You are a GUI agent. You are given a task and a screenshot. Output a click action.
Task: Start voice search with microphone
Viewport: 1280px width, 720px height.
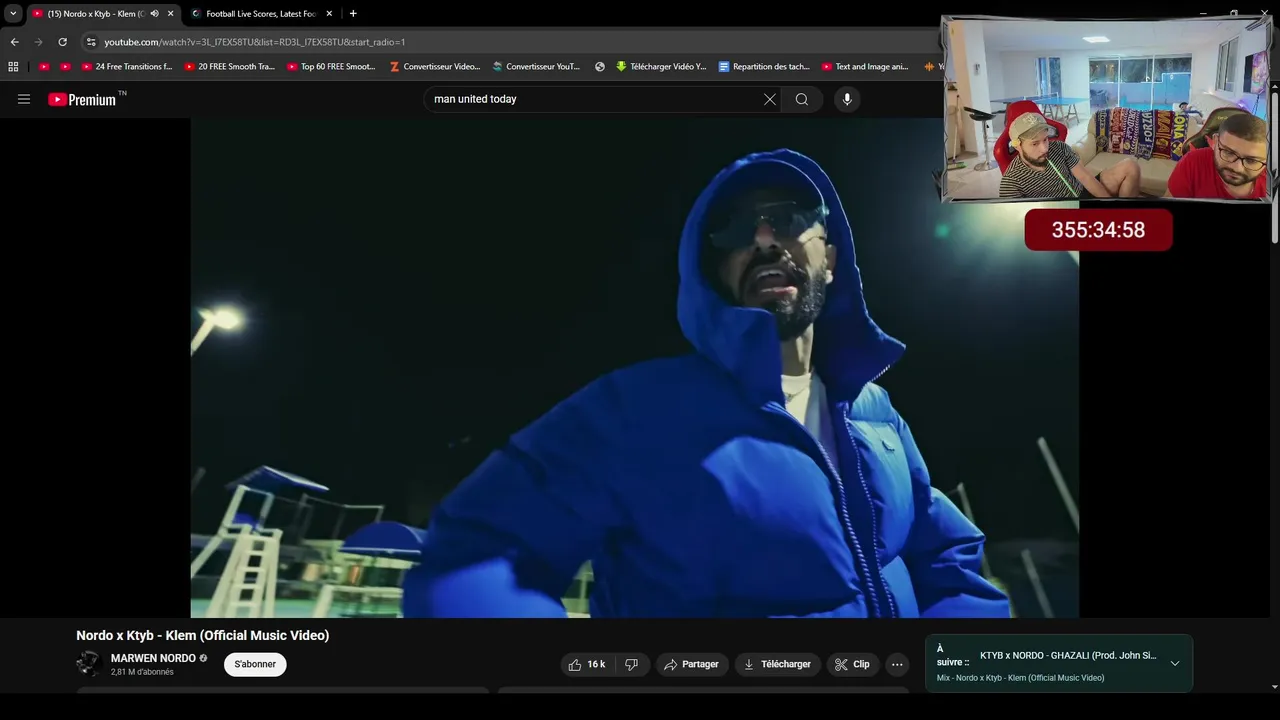pyautogui.click(x=847, y=99)
